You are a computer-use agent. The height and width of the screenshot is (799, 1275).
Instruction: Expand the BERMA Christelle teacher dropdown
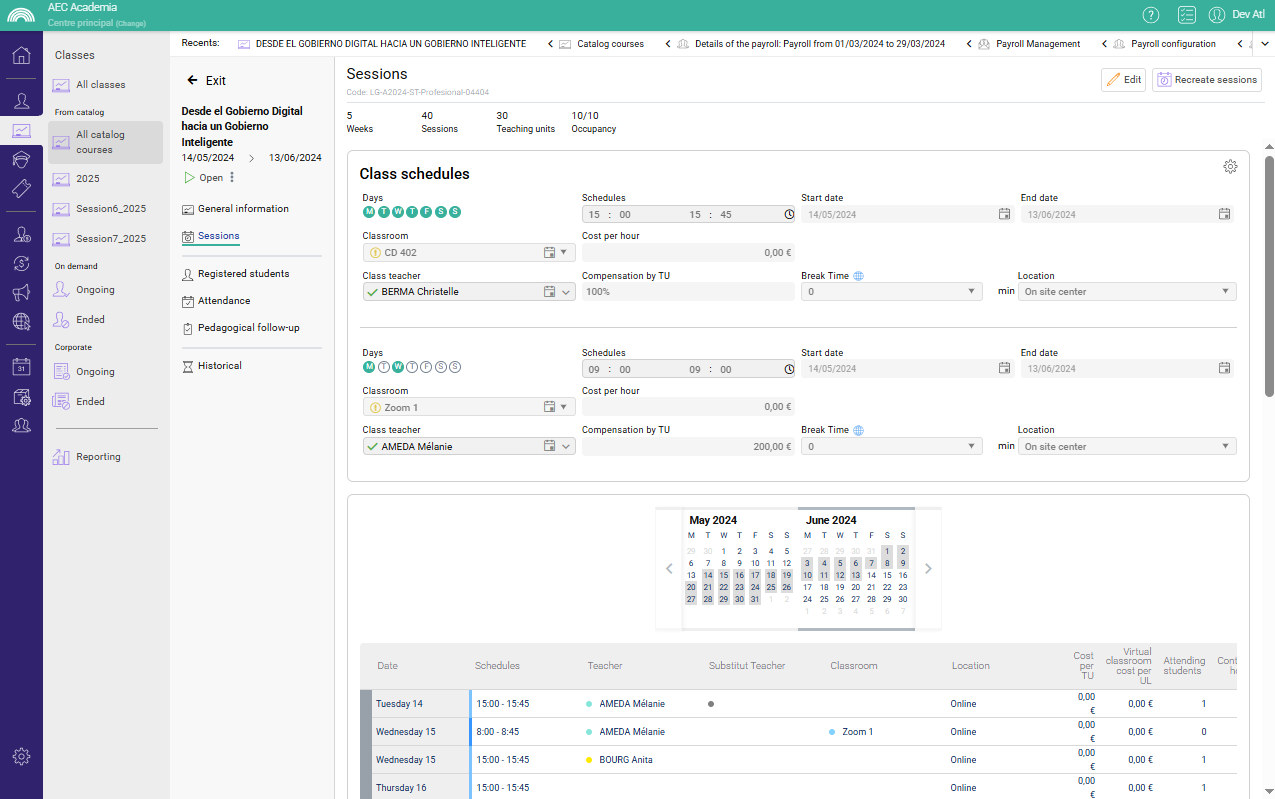coord(566,292)
